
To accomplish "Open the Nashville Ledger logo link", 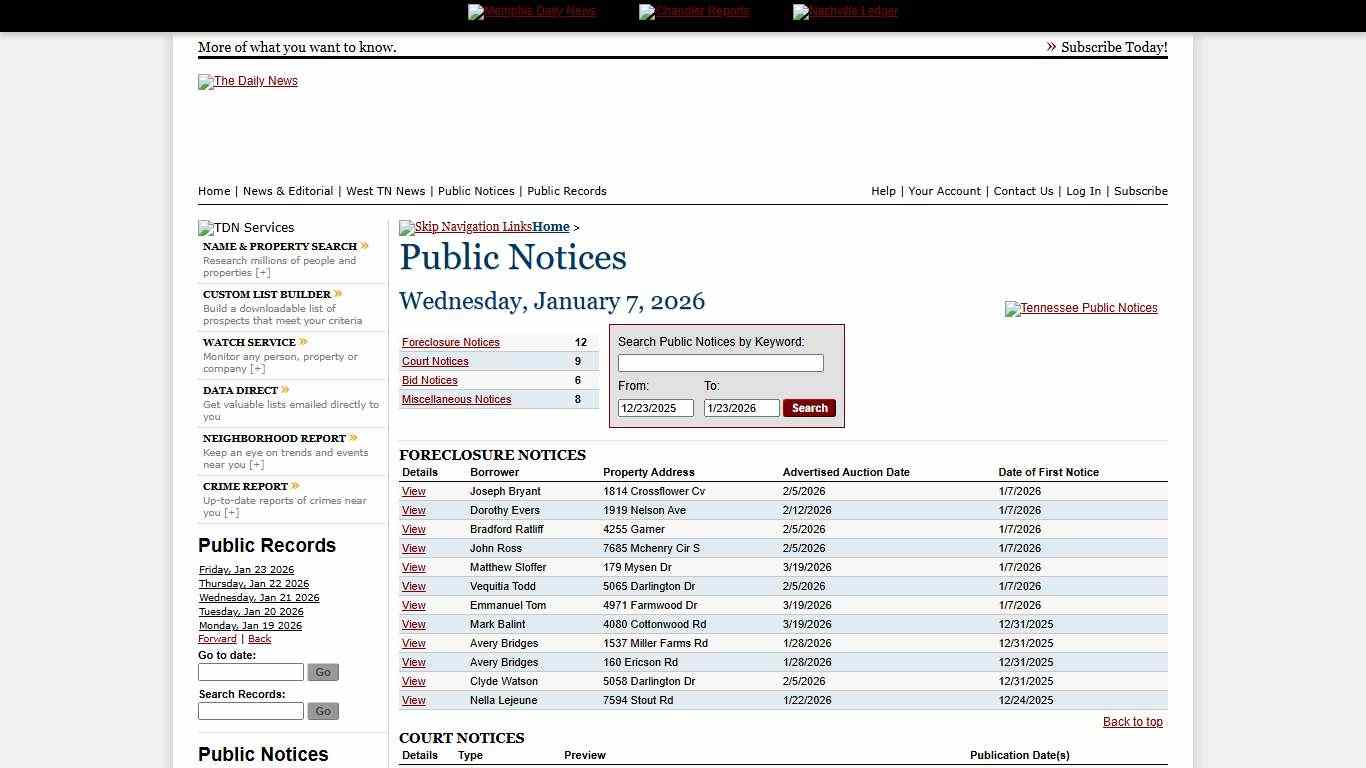I will pos(845,11).
